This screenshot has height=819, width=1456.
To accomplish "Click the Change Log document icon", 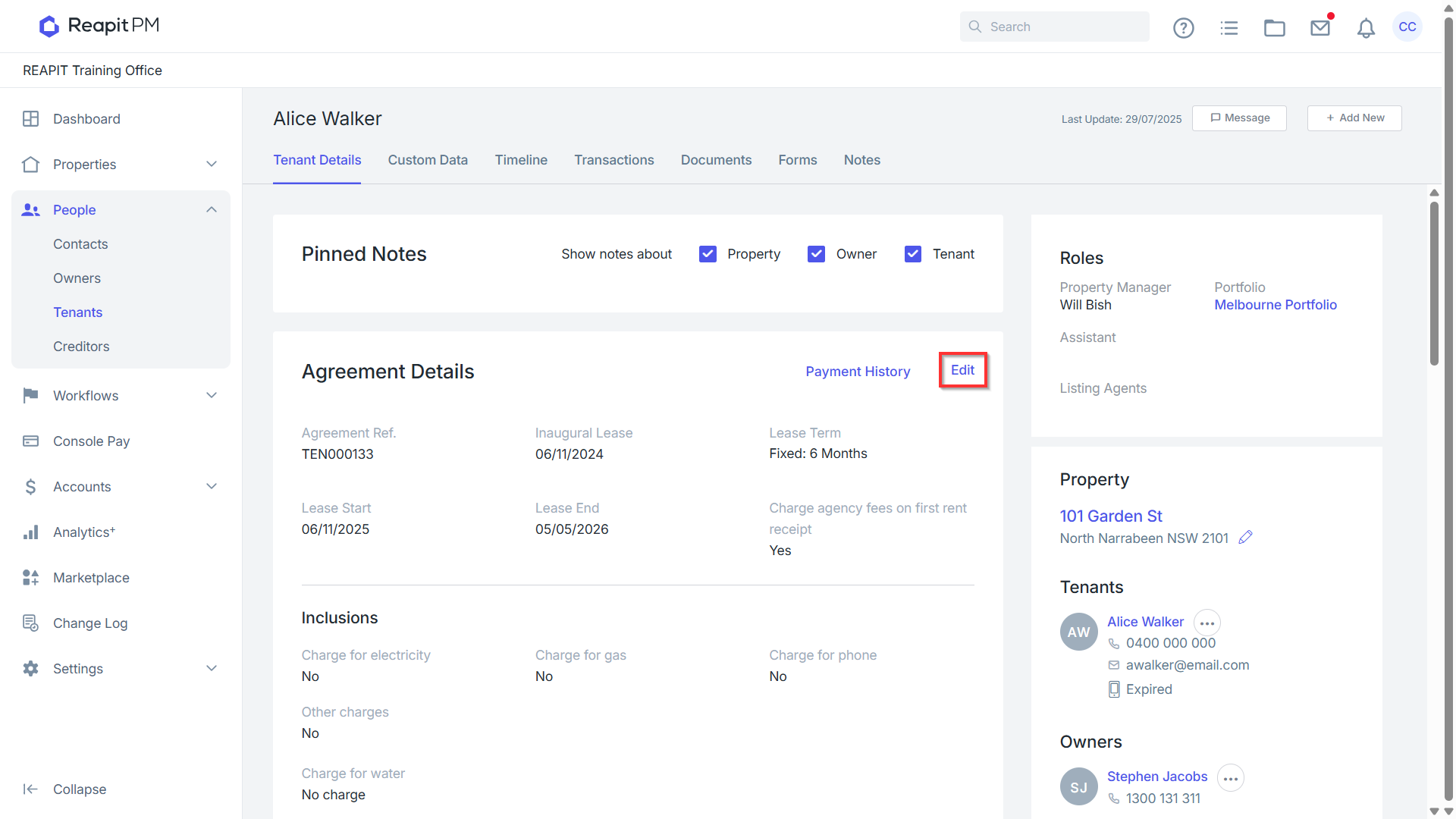I will pos(31,623).
